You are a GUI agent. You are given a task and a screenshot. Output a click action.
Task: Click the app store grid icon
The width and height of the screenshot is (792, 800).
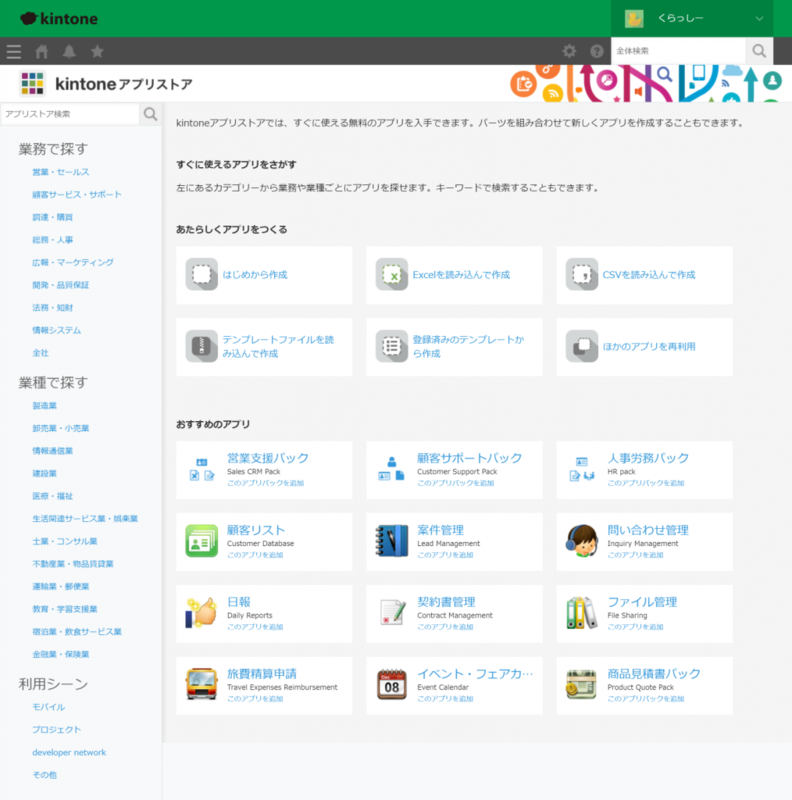32,83
